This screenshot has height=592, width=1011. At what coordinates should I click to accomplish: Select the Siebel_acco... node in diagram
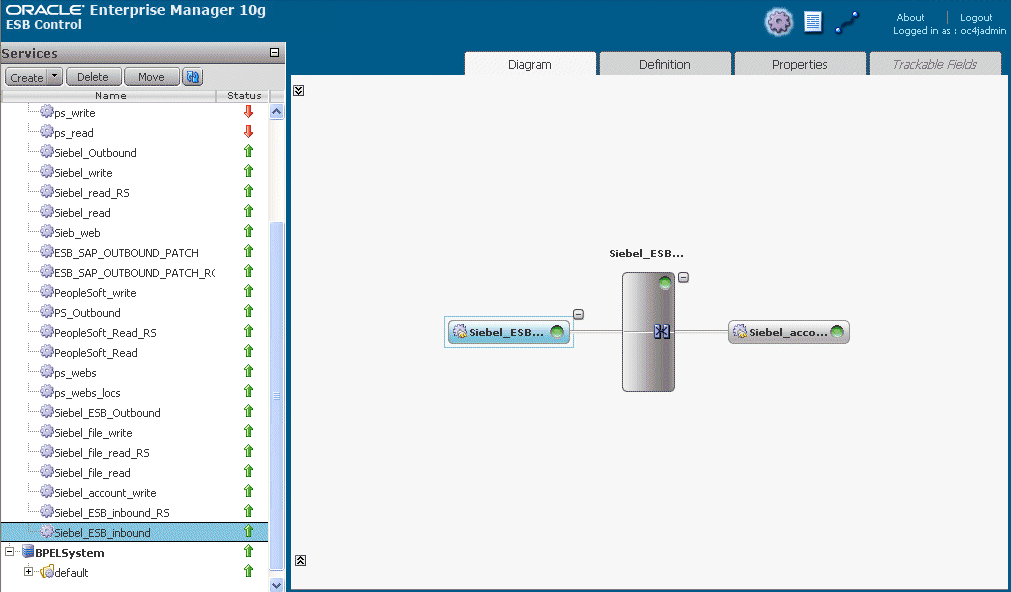(x=789, y=332)
